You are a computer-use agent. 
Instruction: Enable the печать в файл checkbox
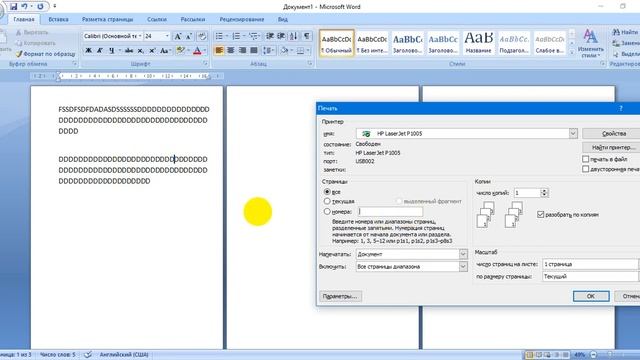pos(585,159)
